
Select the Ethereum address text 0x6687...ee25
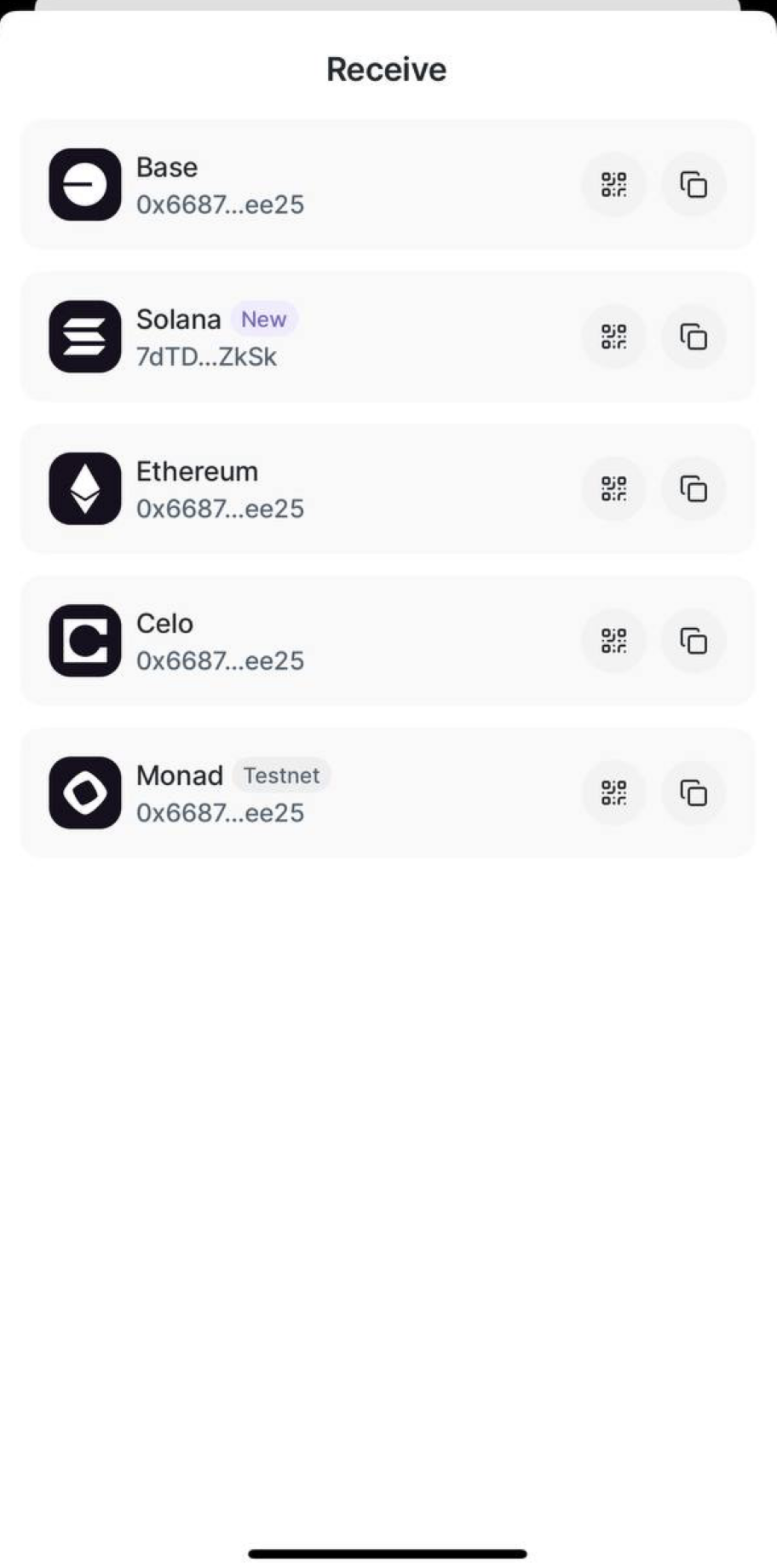tap(220, 509)
